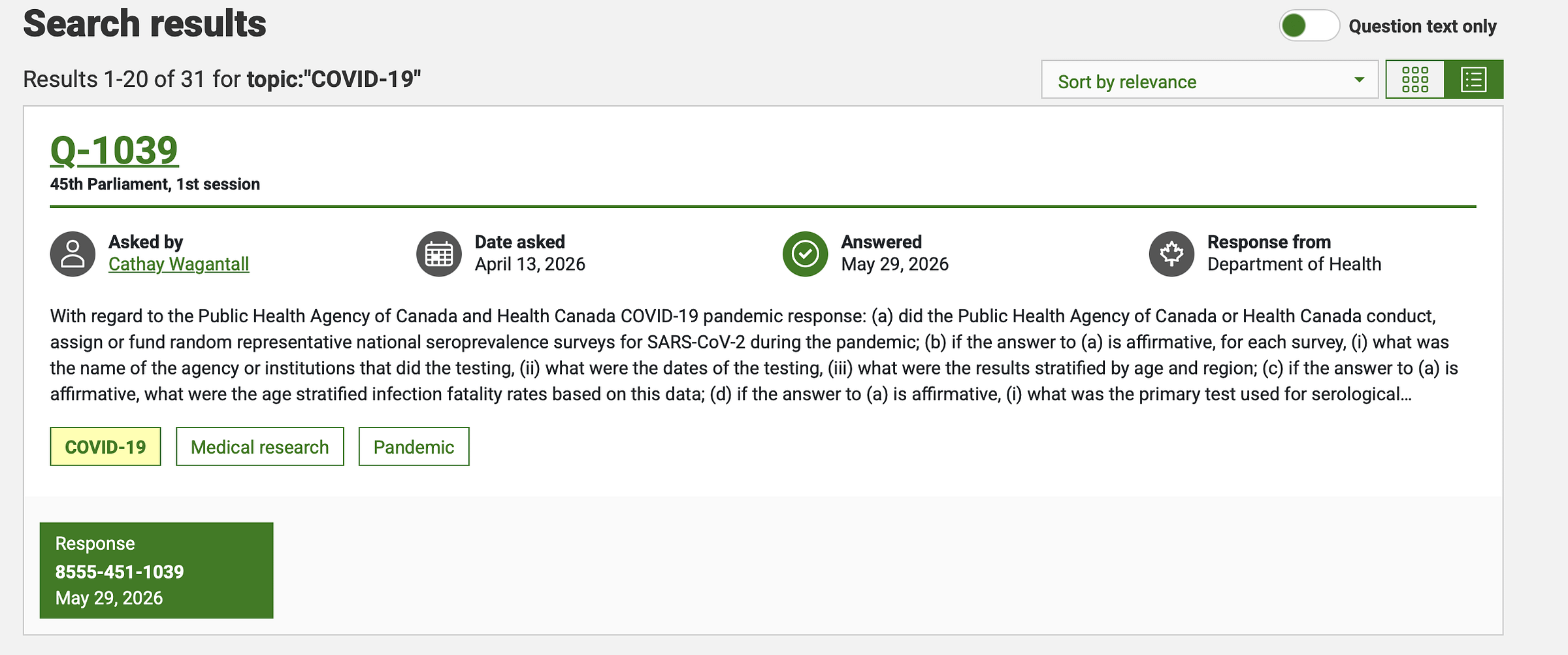This screenshot has height=655, width=1568.
Task: Select the Pandemic topic tag
Action: tap(414, 446)
